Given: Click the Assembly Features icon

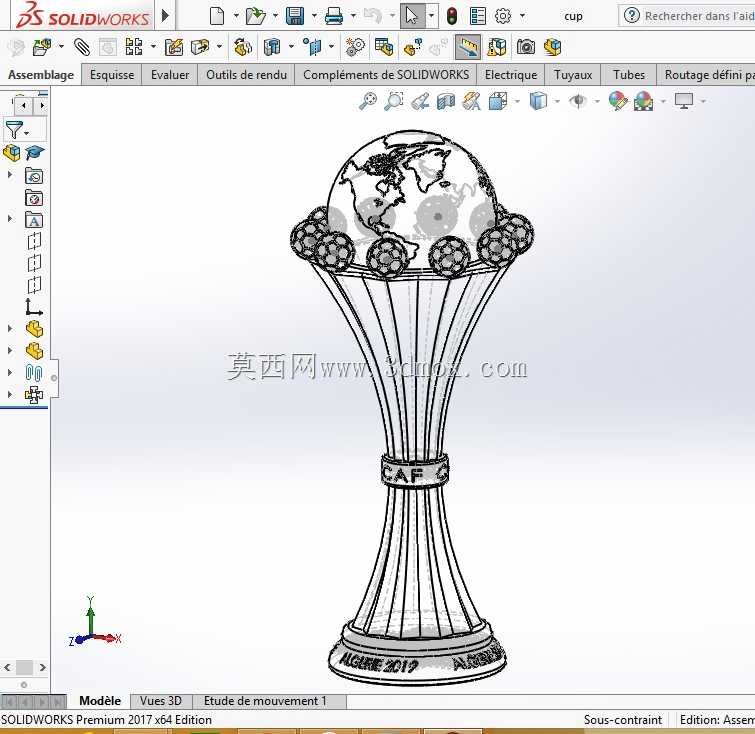Looking at the screenshot, I should (273, 47).
